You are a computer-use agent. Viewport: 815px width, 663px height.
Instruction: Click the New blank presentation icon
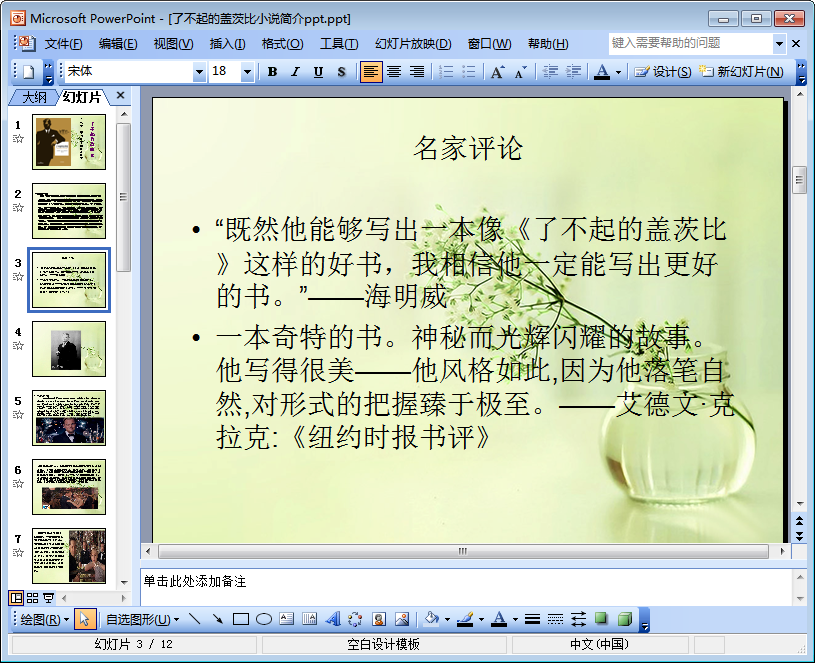29,72
